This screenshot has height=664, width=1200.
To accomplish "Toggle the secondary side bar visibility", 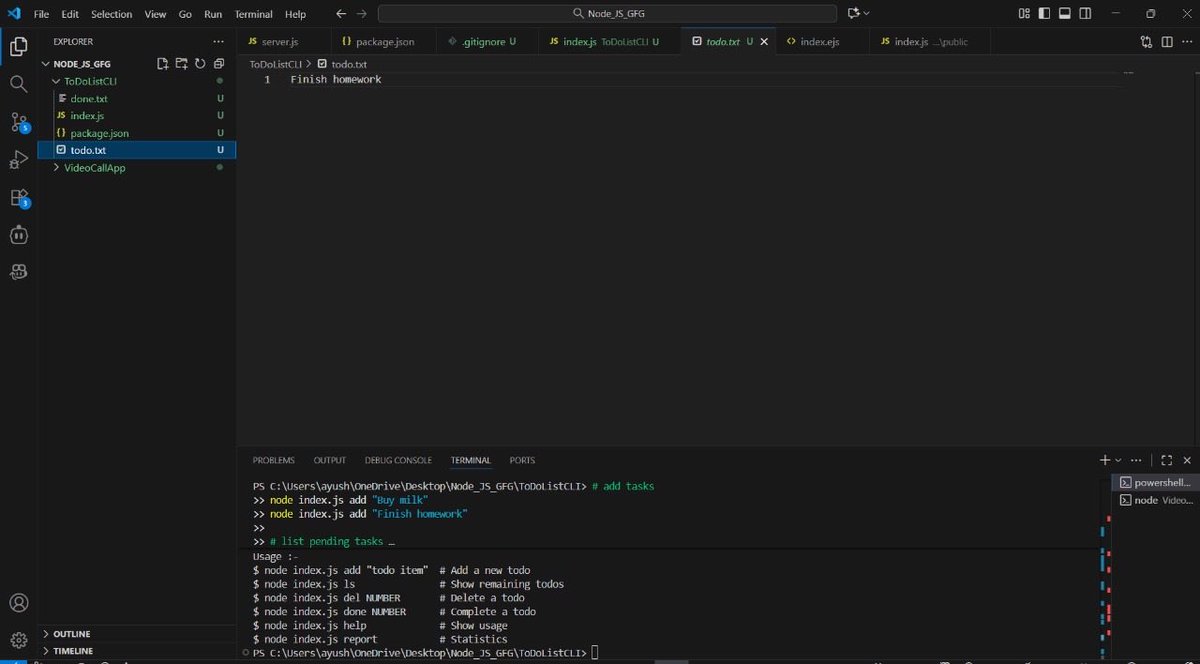I will [1086, 14].
